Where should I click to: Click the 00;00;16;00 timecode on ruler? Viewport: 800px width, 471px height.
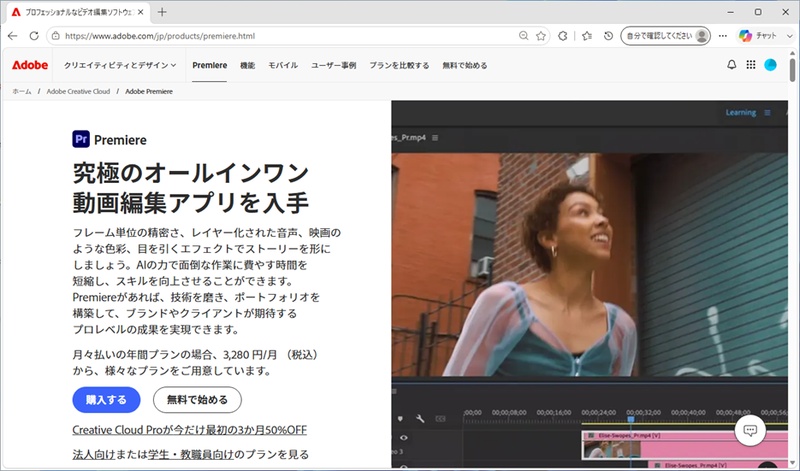(x=554, y=412)
